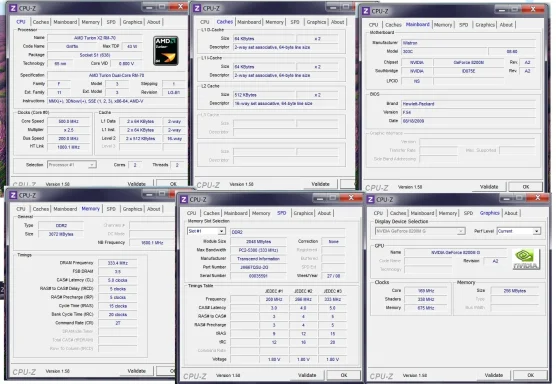Click Validate button in Mainboard window
The height and width of the screenshot is (384, 556).
click(x=489, y=187)
